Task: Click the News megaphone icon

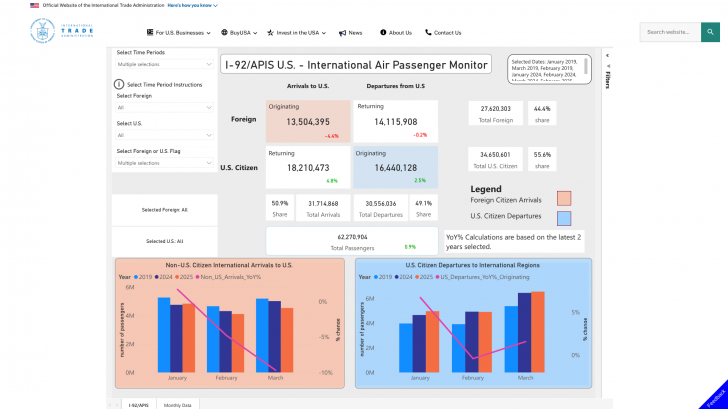Action: click(341, 32)
